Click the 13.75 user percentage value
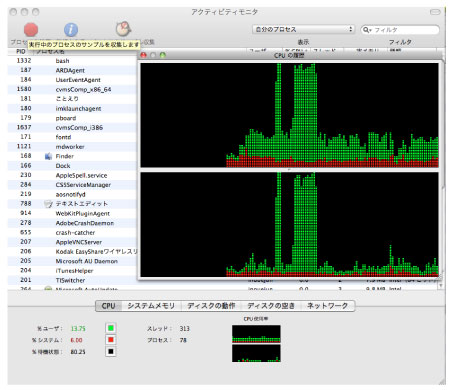Screen dimensions: 450x390 pos(78,329)
